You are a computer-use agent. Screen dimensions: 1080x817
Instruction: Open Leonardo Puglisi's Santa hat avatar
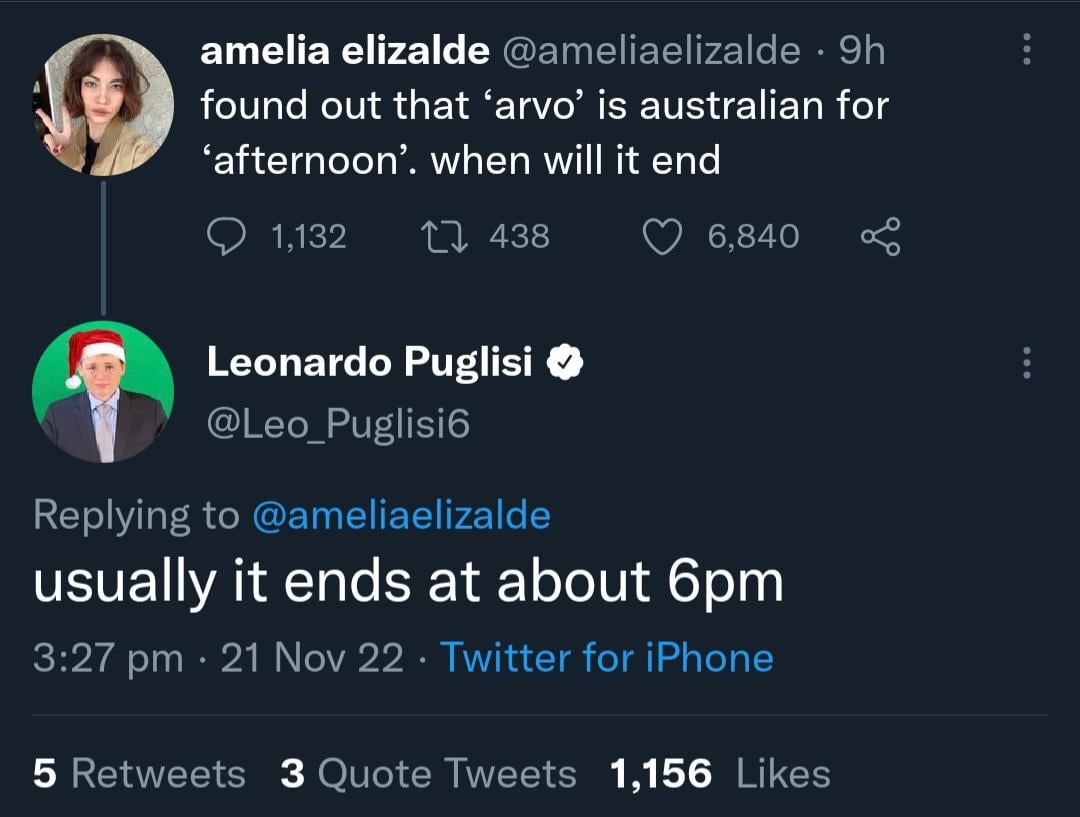click(x=103, y=391)
